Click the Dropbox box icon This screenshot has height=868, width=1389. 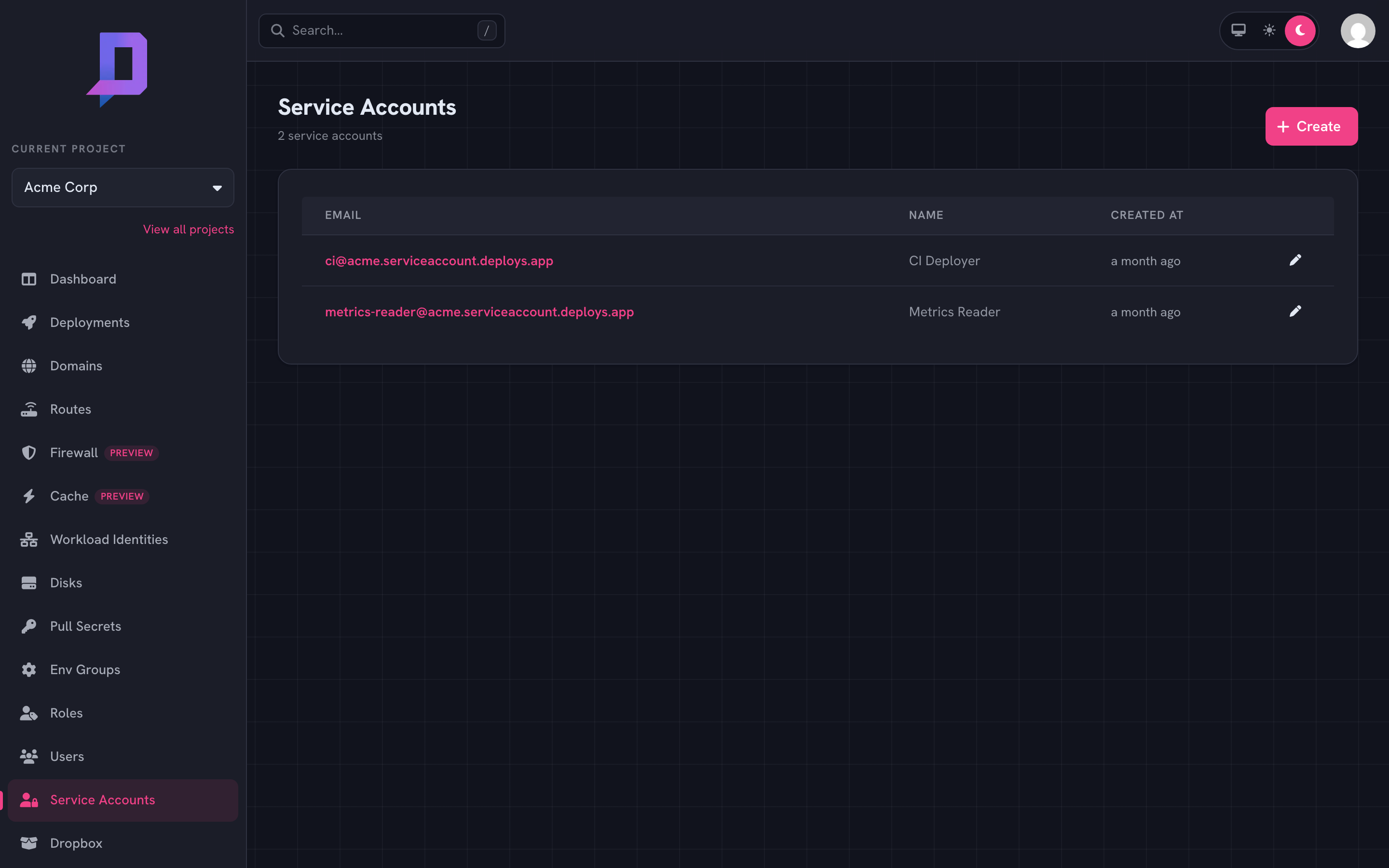point(29,843)
